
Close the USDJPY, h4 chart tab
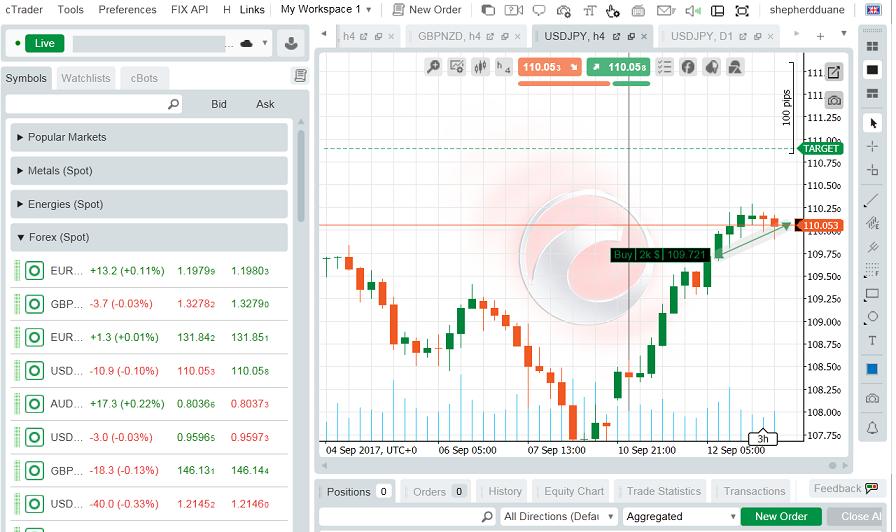point(644,36)
